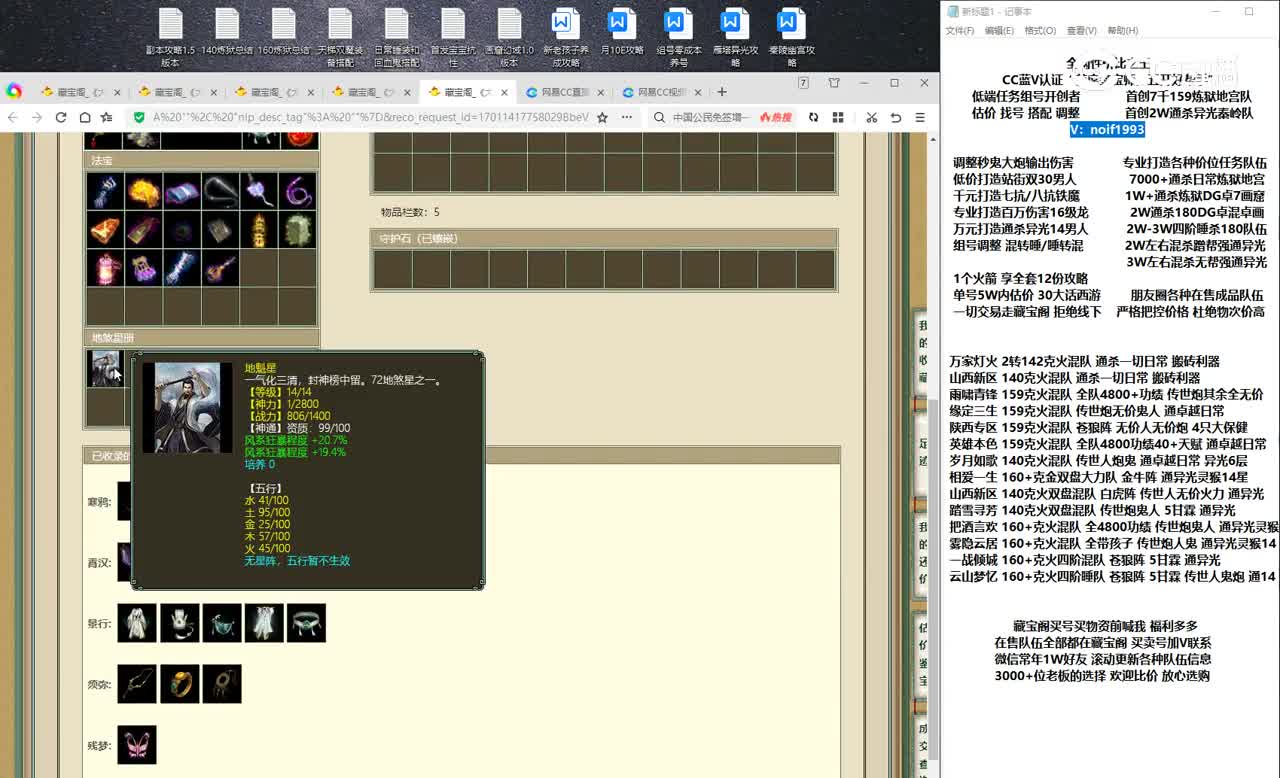This screenshot has height=778, width=1280.
Task: Select the blue-white sword treasure icon
Action: click(x=182, y=268)
